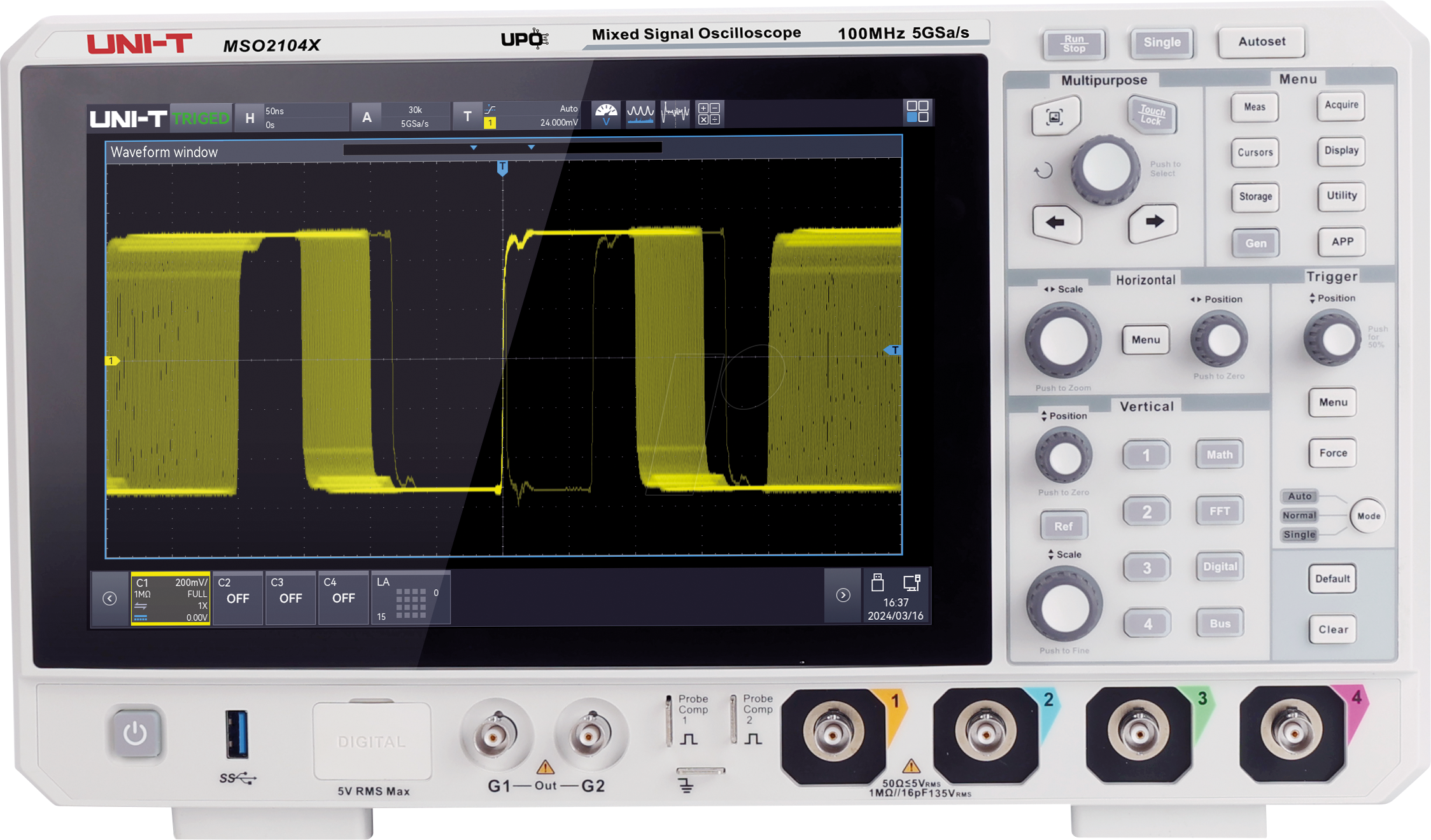Toggle Channel 2 from OFF

tap(237, 597)
